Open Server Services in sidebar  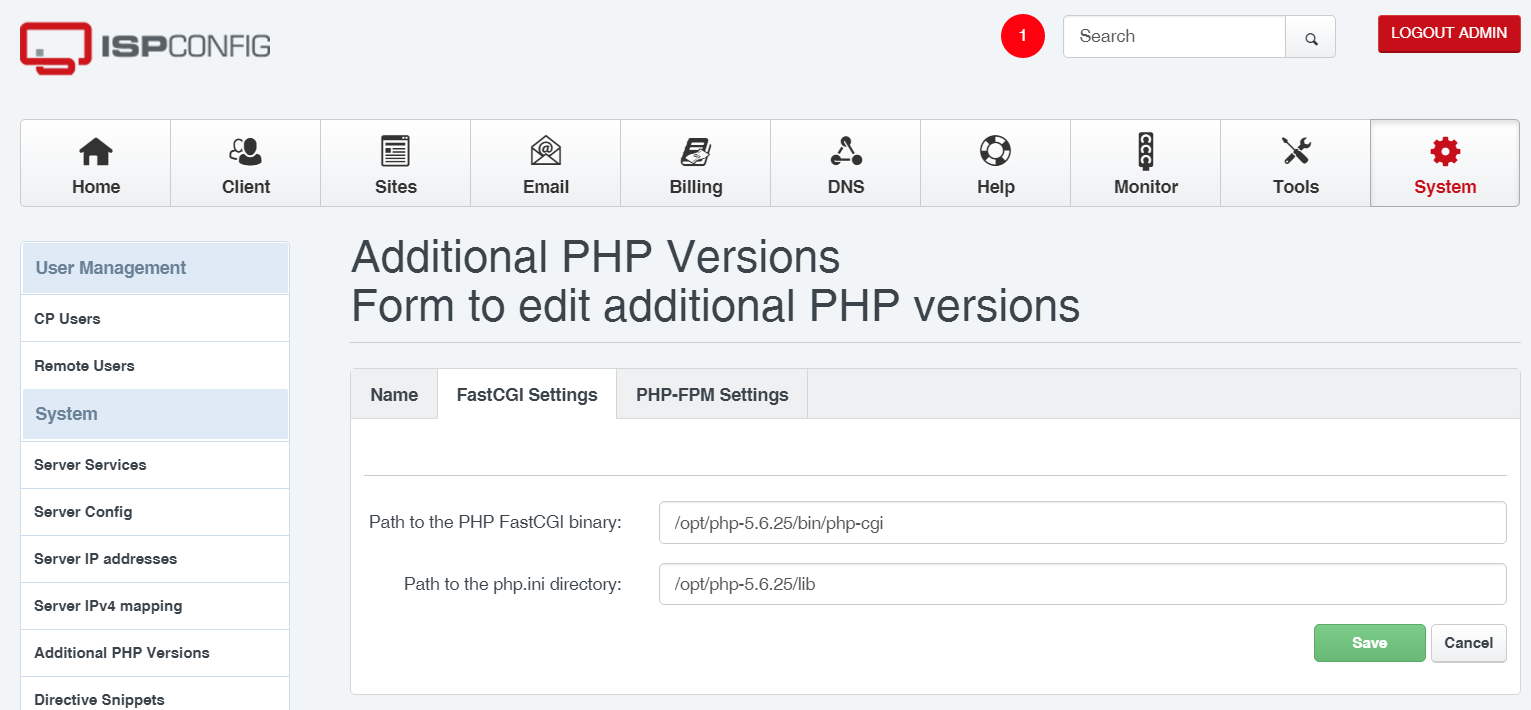point(155,465)
